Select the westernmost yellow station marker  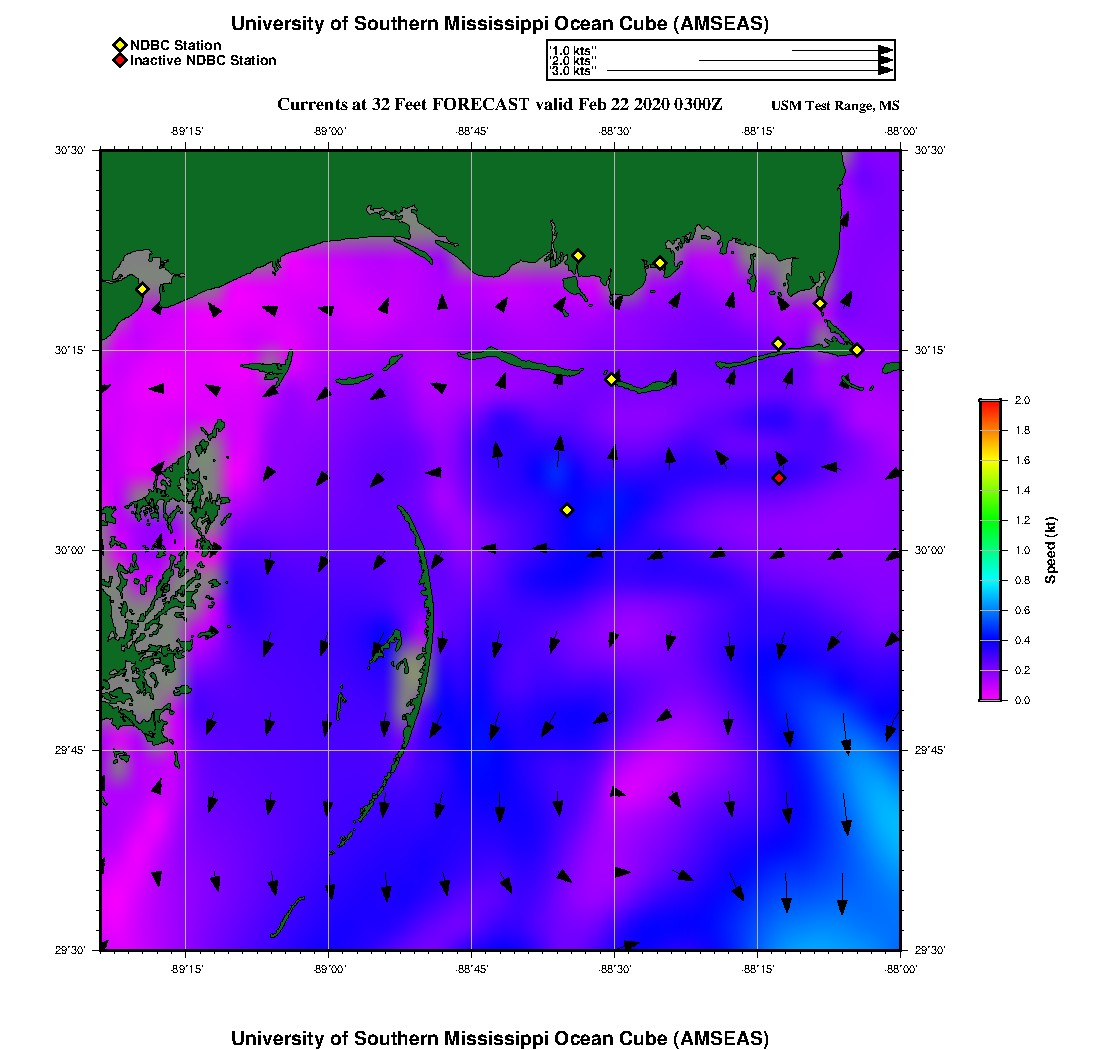pos(142,289)
